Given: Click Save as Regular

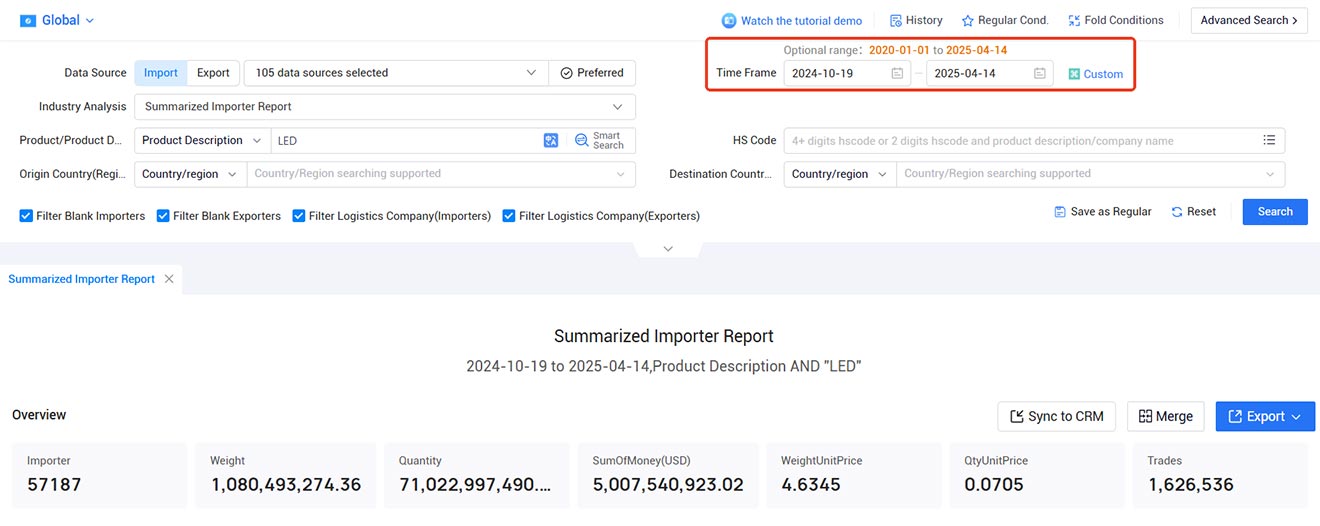Looking at the screenshot, I should point(1103,212).
